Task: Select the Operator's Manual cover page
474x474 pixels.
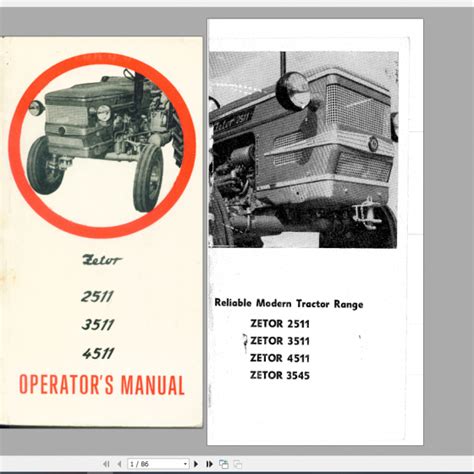Action: [x=101, y=232]
